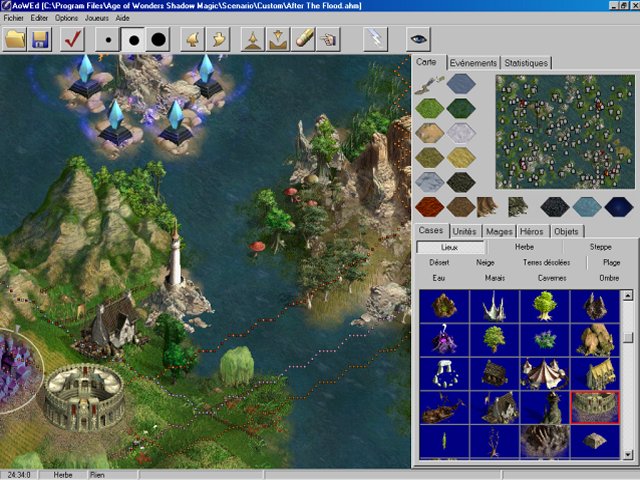
Task: Select the white spiky bones thumbnail
Action: point(494,306)
